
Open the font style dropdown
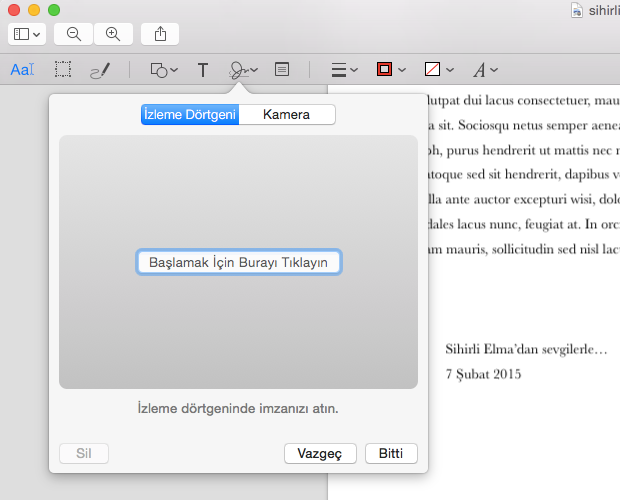coord(485,70)
